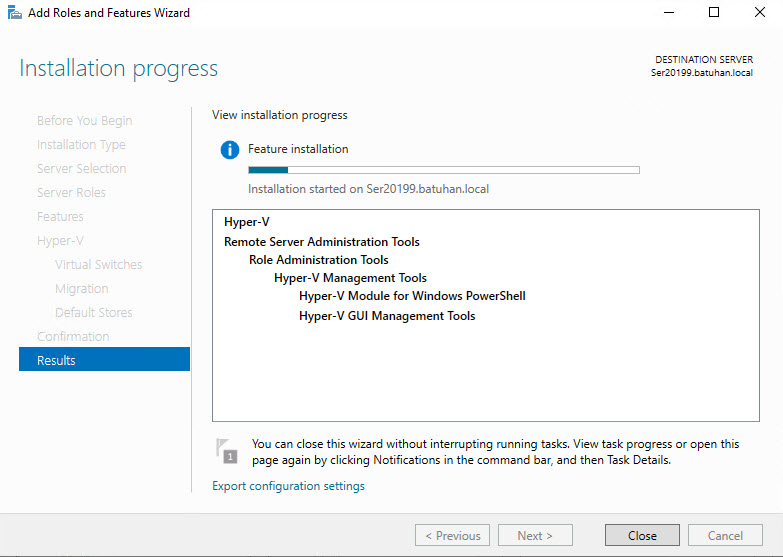Open the Server Roles step

[71, 192]
